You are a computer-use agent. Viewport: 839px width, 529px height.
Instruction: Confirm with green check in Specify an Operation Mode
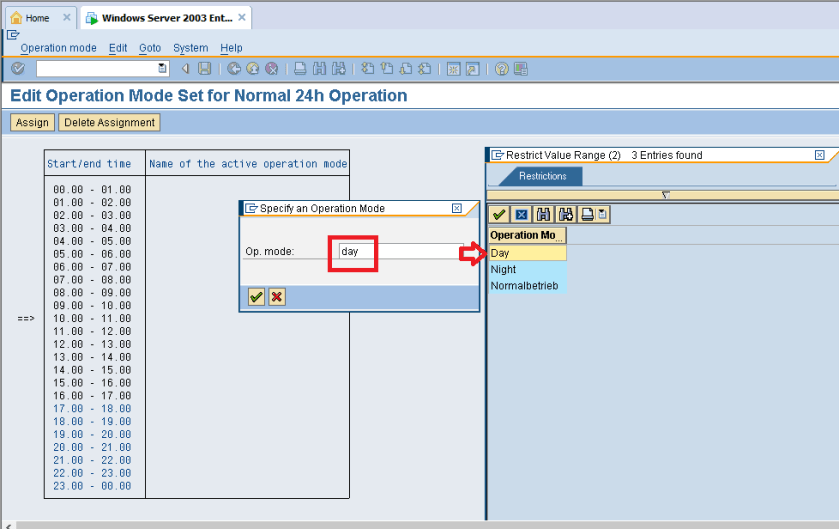tap(256, 296)
